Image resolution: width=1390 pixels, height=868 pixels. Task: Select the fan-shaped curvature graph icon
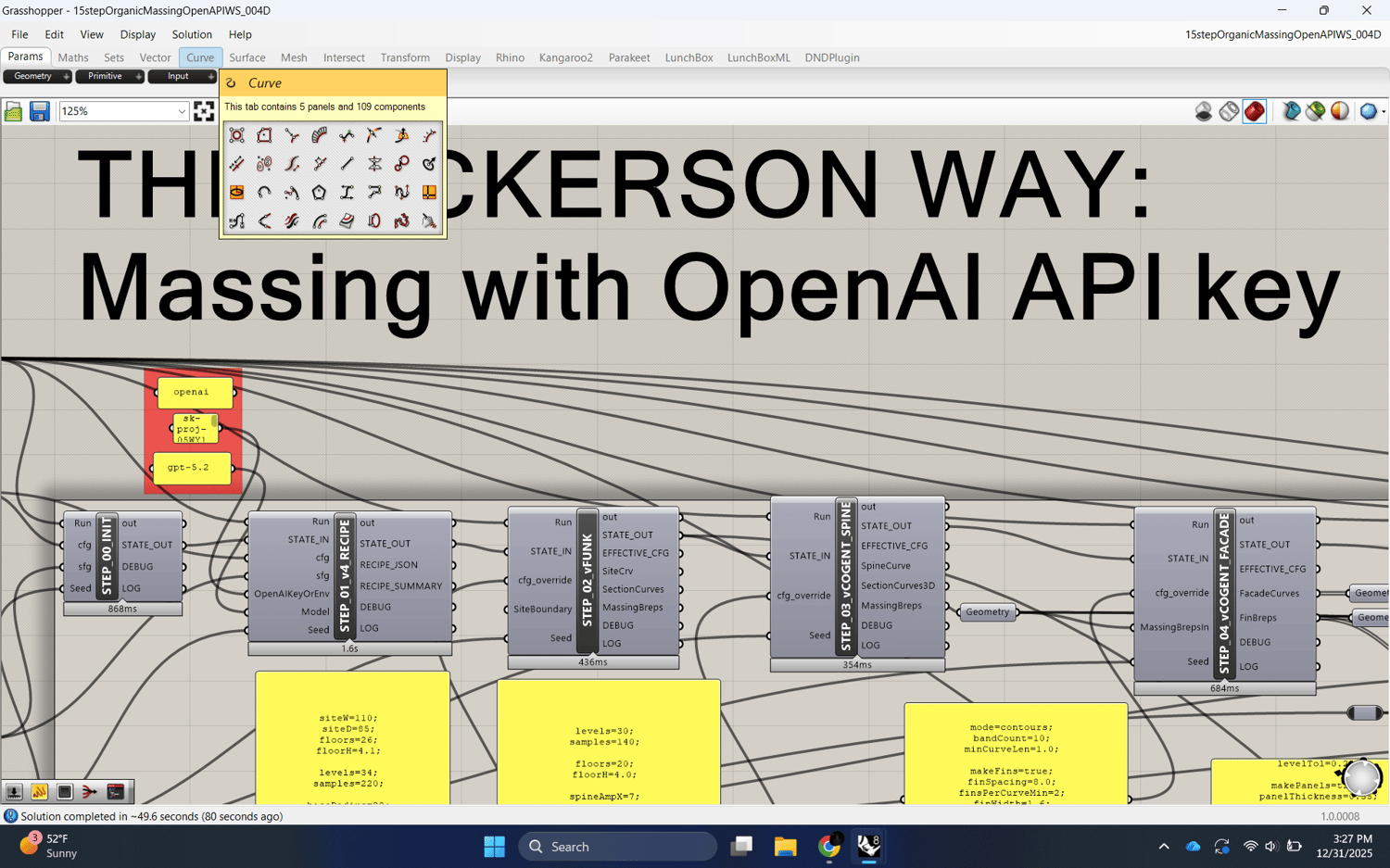pos(319,135)
